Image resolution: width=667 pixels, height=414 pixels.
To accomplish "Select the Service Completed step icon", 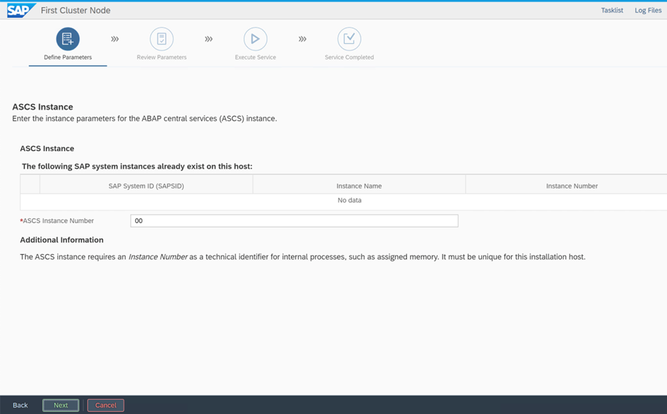I will [x=349, y=39].
